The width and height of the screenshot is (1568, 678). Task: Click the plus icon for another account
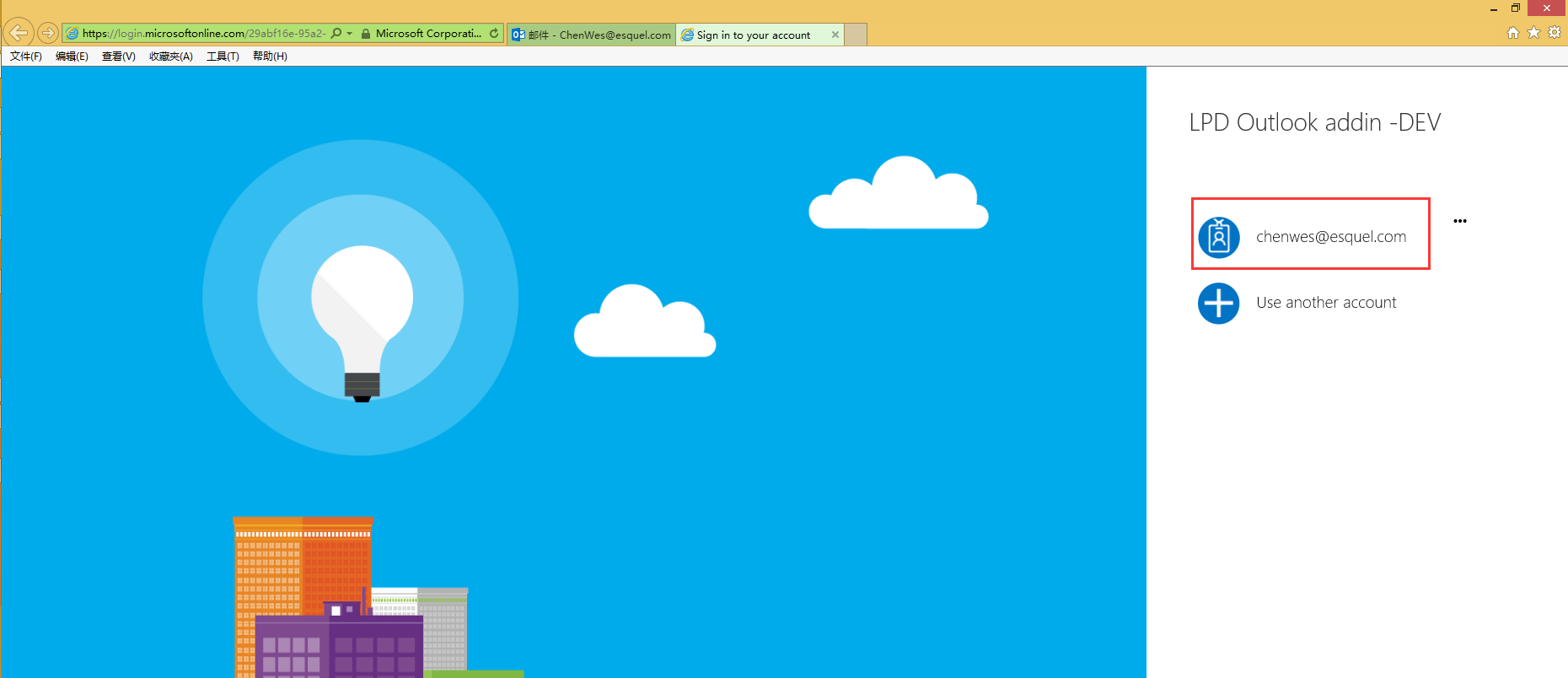point(1219,304)
